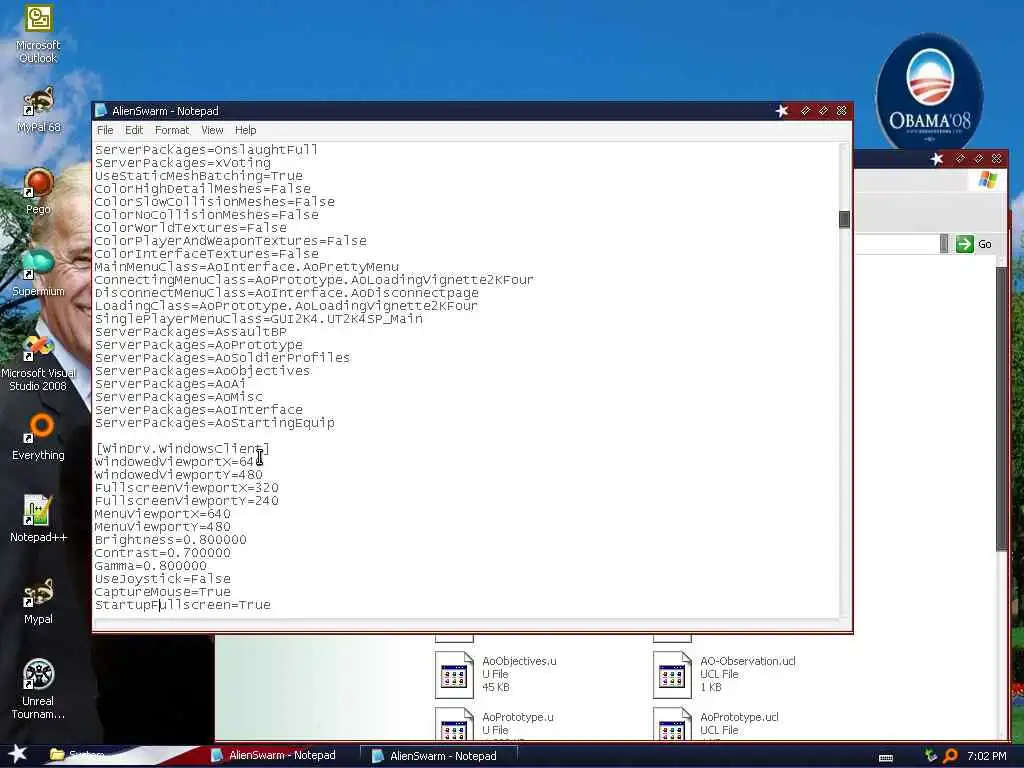Click the star Start button on taskbar

(x=18, y=754)
